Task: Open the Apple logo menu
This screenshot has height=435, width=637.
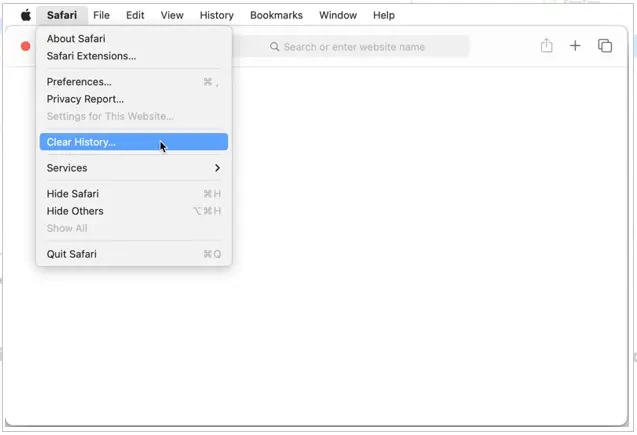Action: (x=26, y=15)
